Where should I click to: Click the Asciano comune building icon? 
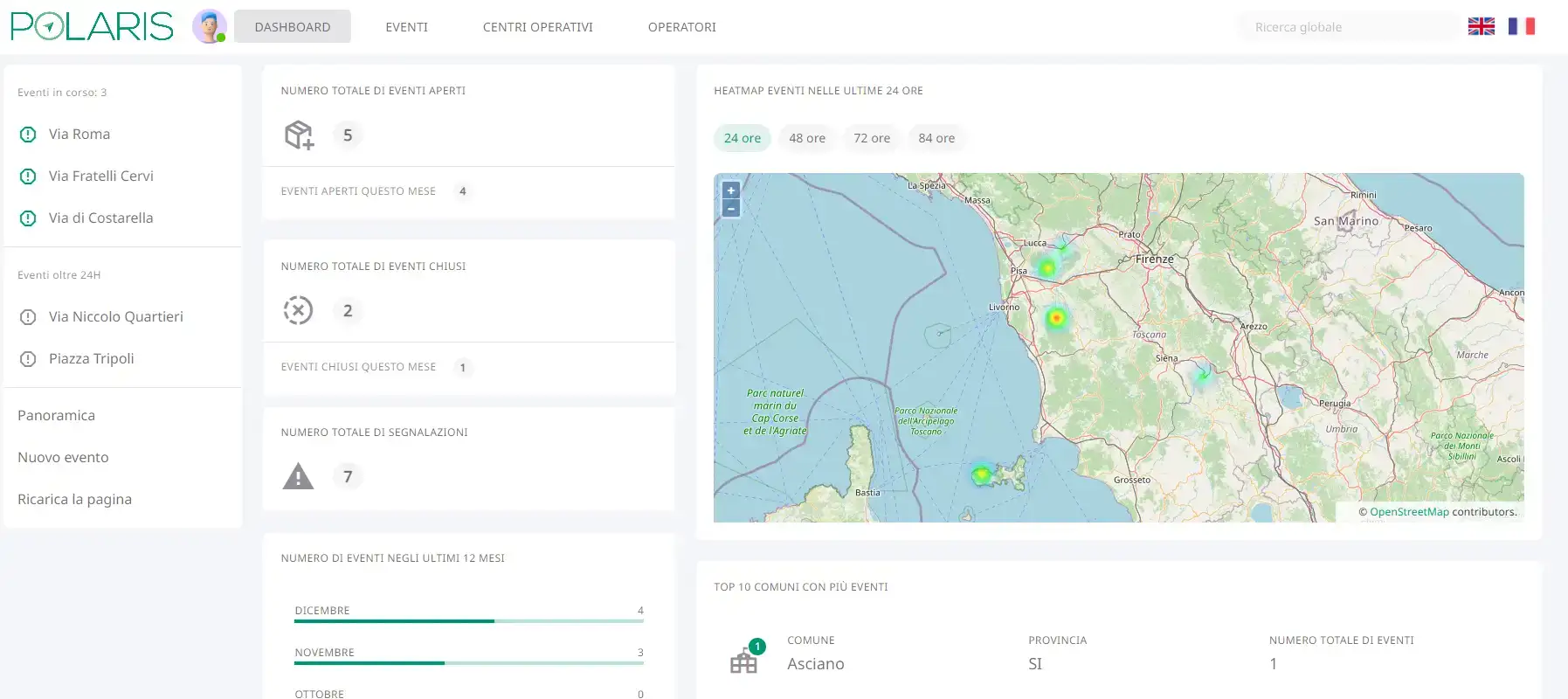point(744,661)
